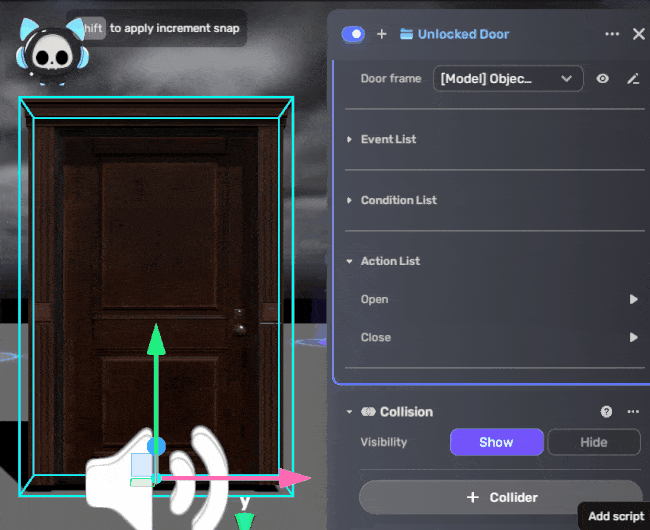Click the Collision help question mark icon
The width and height of the screenshot is (650, 530).
pos(606,412)
